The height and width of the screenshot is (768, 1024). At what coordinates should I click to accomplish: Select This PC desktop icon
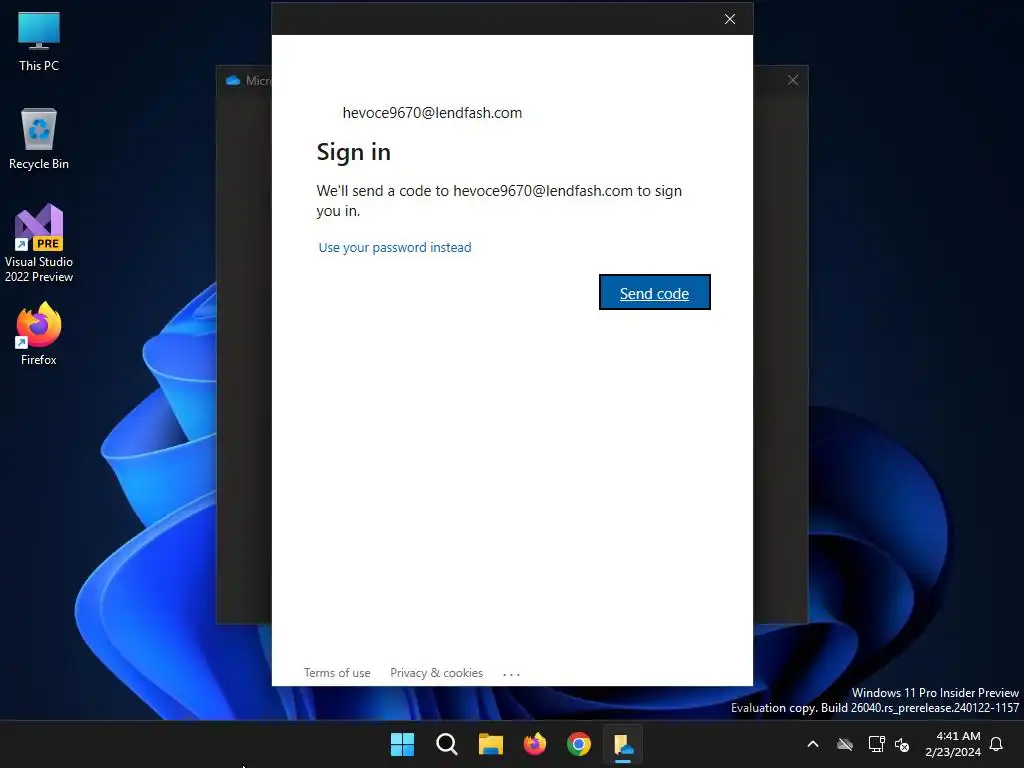coord(39,41)
